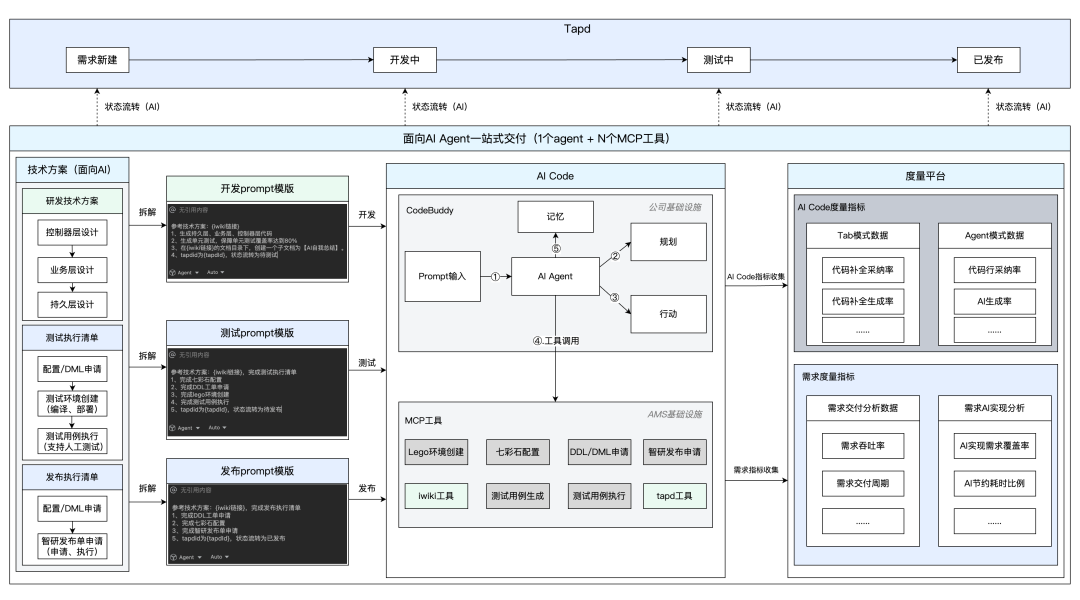This screenshot has height=600, width=1080.
Task: Select the Lego环境创建 MCP tool
Action: 436,452
